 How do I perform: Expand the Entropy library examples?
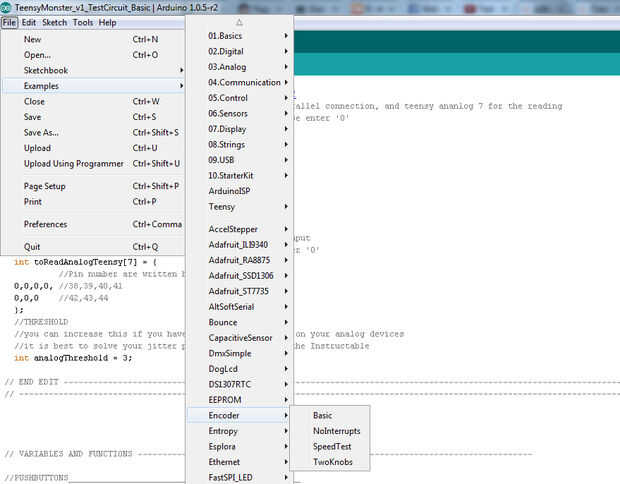click(x=239, y=431)
